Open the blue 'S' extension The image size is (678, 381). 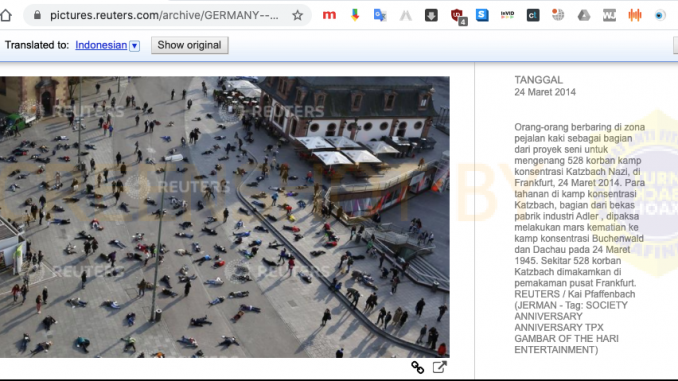tap(482, 15)
